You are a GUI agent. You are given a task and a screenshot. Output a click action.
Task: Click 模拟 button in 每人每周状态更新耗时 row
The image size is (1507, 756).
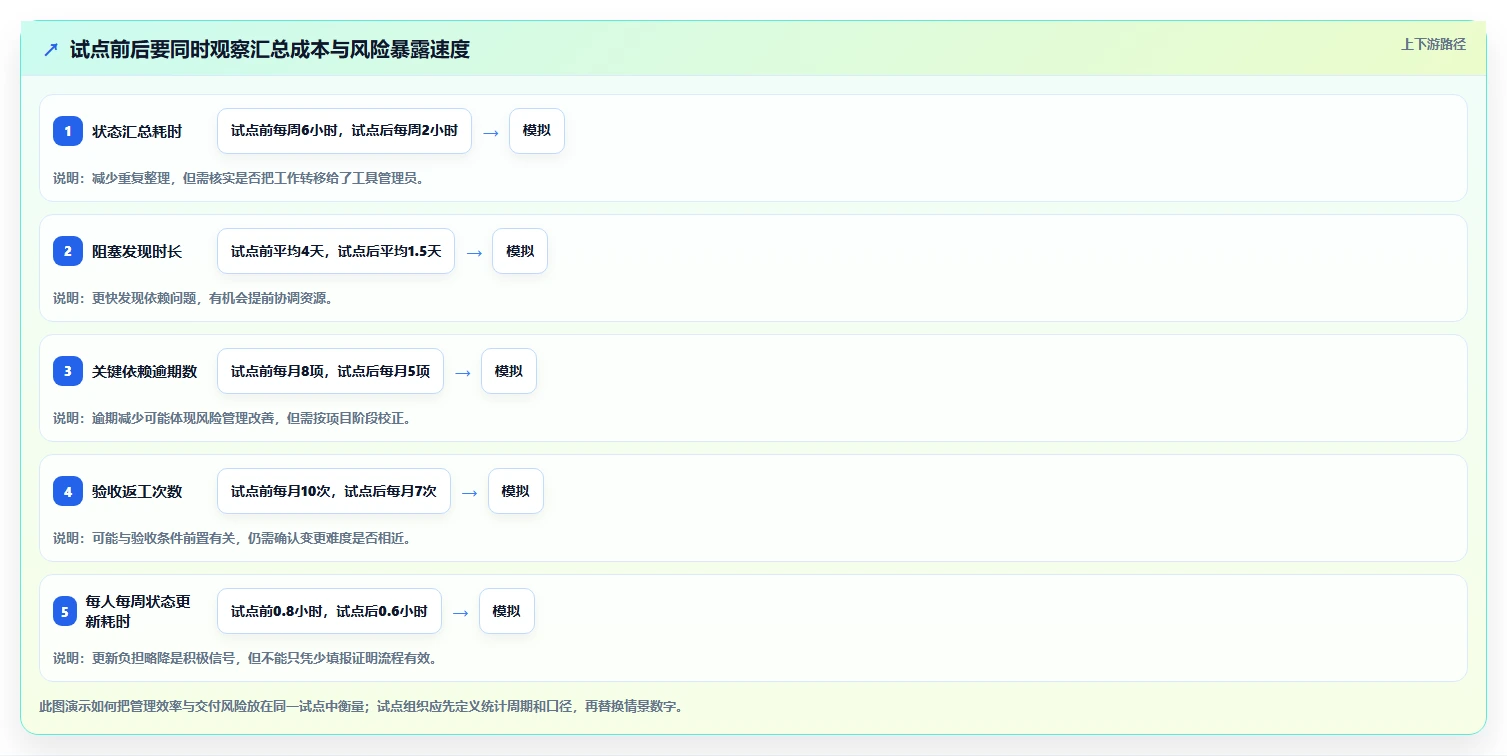pos(507,611)
